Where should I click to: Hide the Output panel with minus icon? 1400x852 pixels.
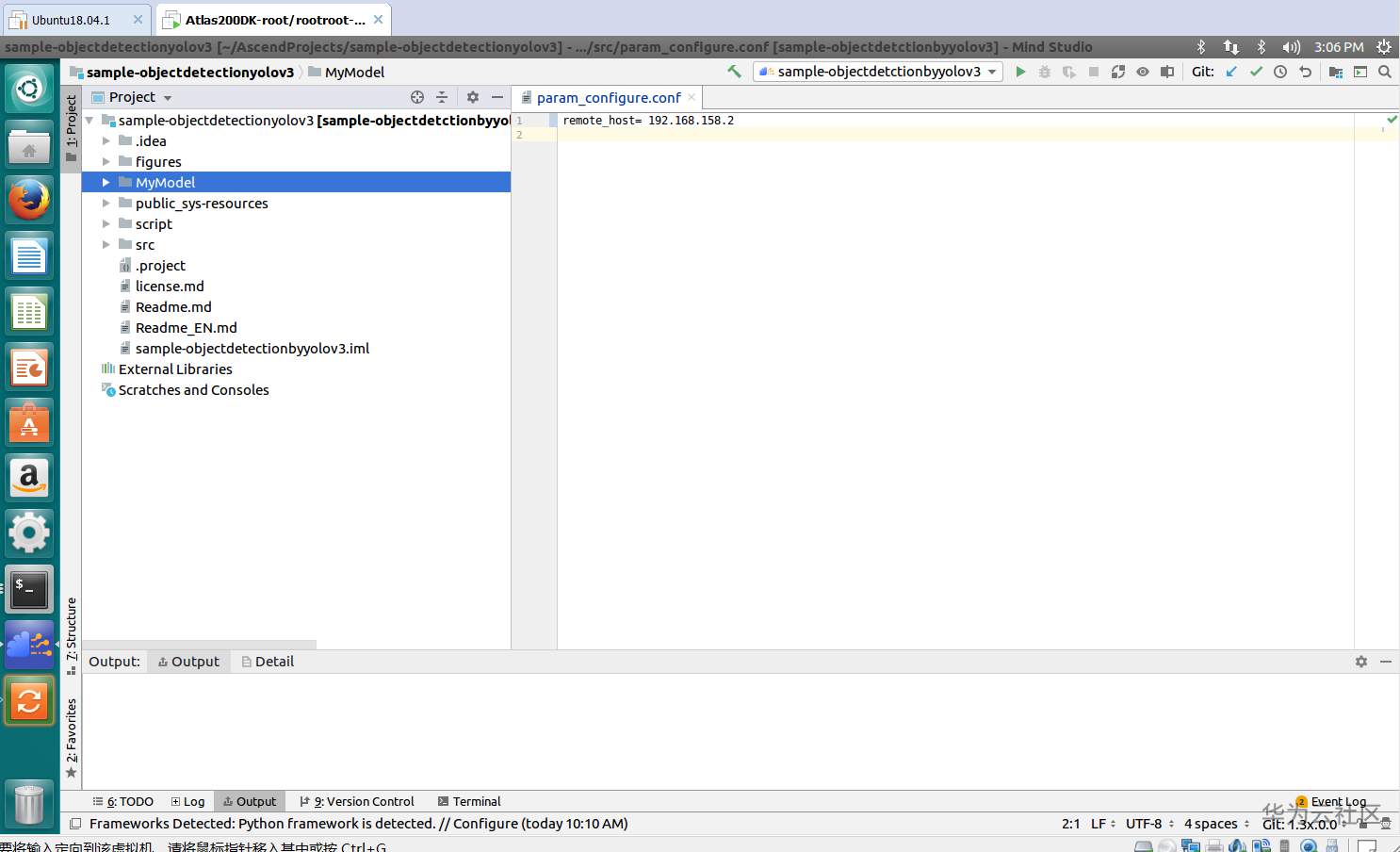click(1386, 662)
